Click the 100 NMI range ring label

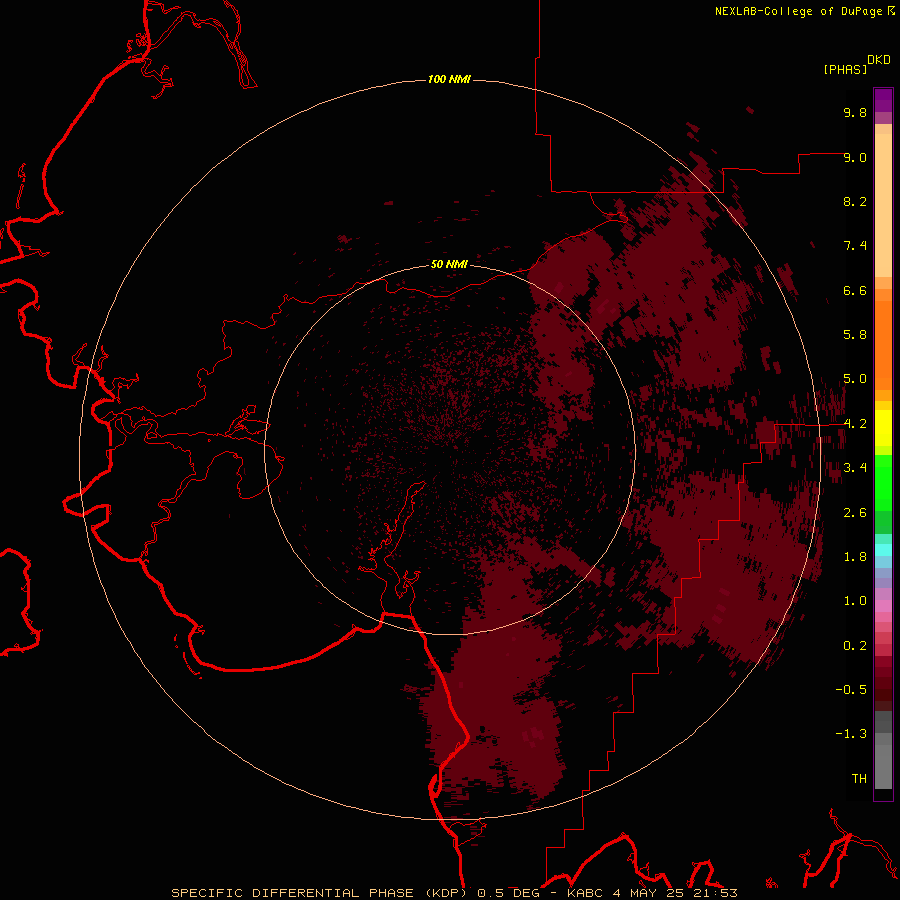pyautogui.click(x=449, y=79)
